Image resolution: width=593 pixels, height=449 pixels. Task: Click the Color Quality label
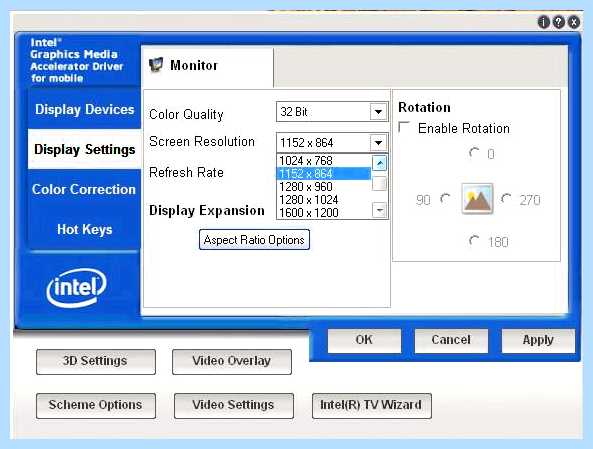186,114
